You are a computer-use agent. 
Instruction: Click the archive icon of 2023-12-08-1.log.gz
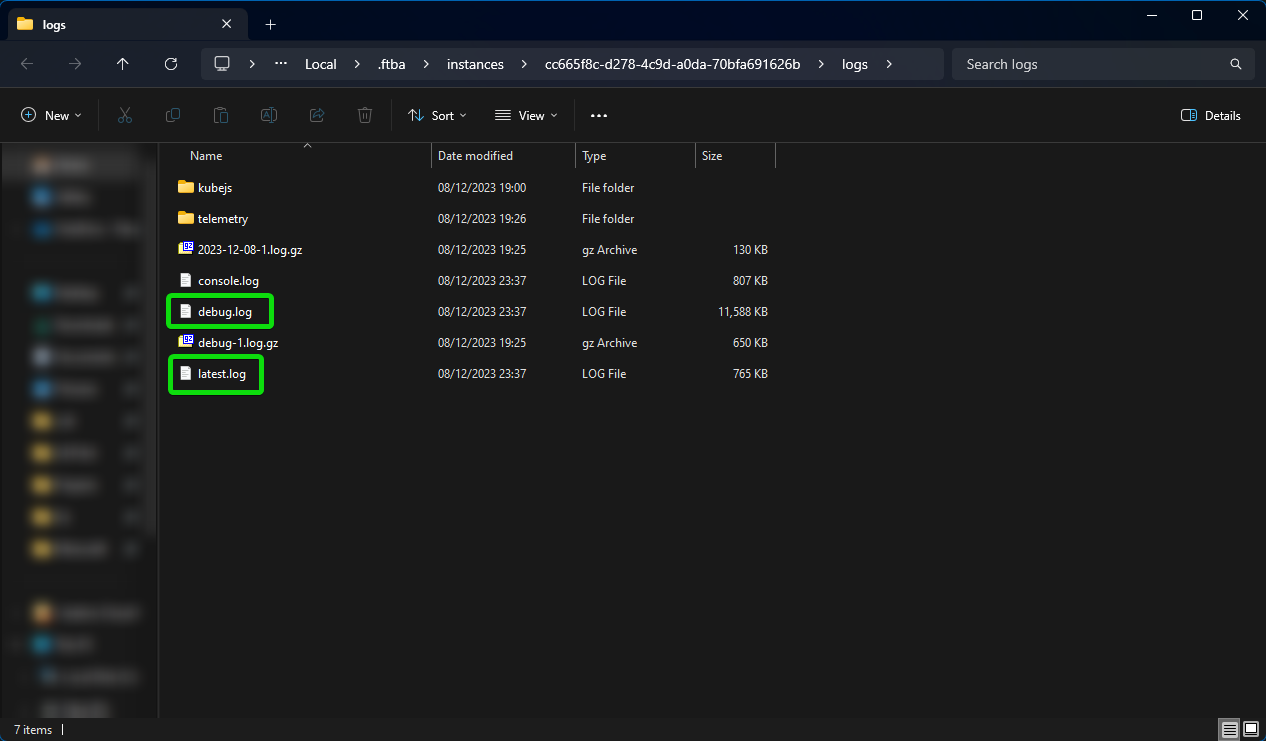click(x=185, y=249)
